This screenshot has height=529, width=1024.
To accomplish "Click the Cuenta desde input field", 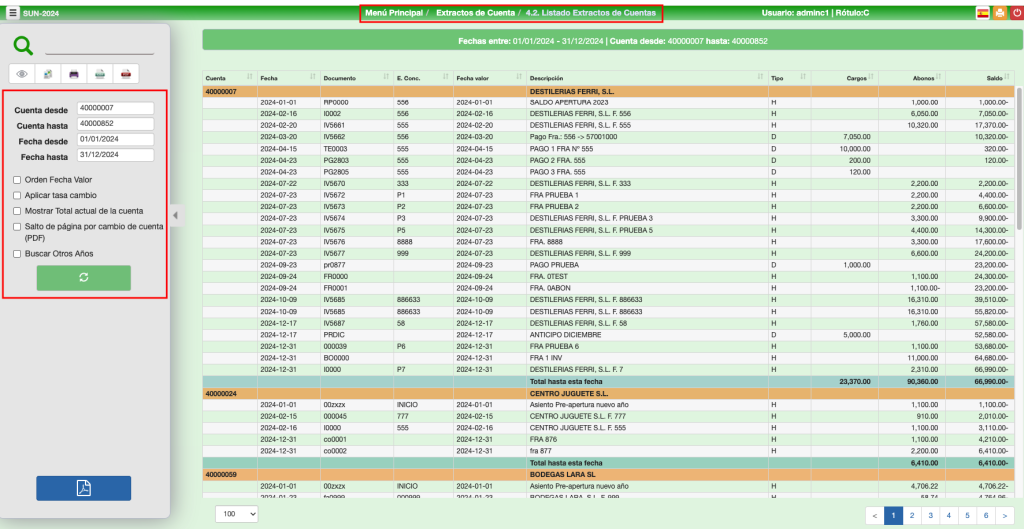I will pyautogui.click(x=115, y=108).
